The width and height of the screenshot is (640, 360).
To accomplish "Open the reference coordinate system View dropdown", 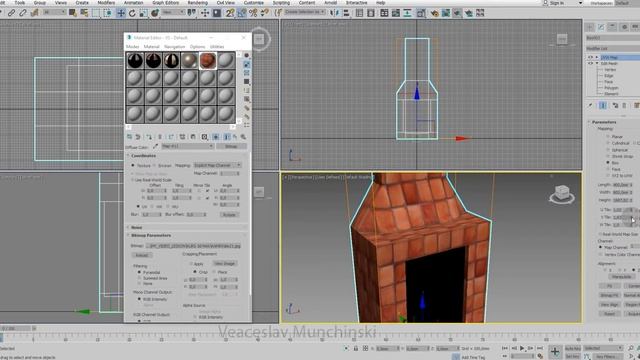I will (173, 13).
